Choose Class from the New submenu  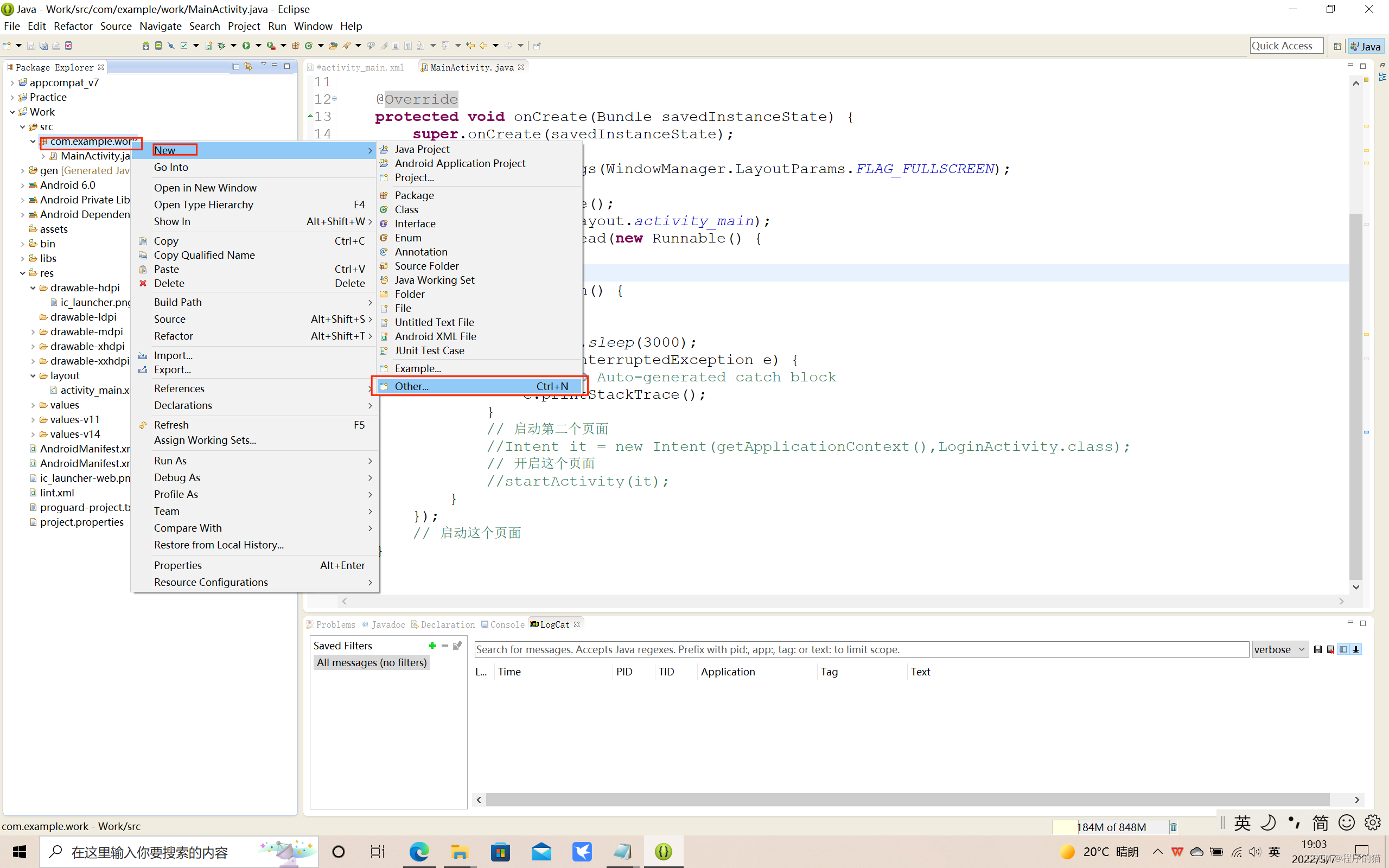[x=406, y=209]
